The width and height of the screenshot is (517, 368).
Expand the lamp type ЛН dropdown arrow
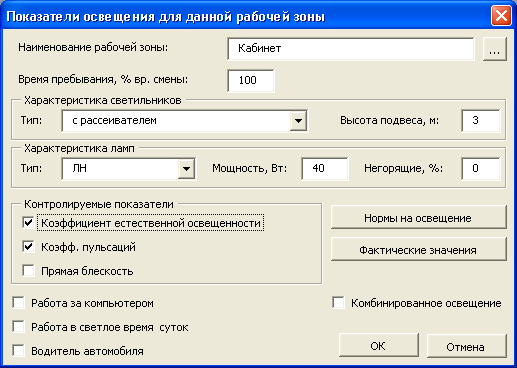tap(186, 168)
